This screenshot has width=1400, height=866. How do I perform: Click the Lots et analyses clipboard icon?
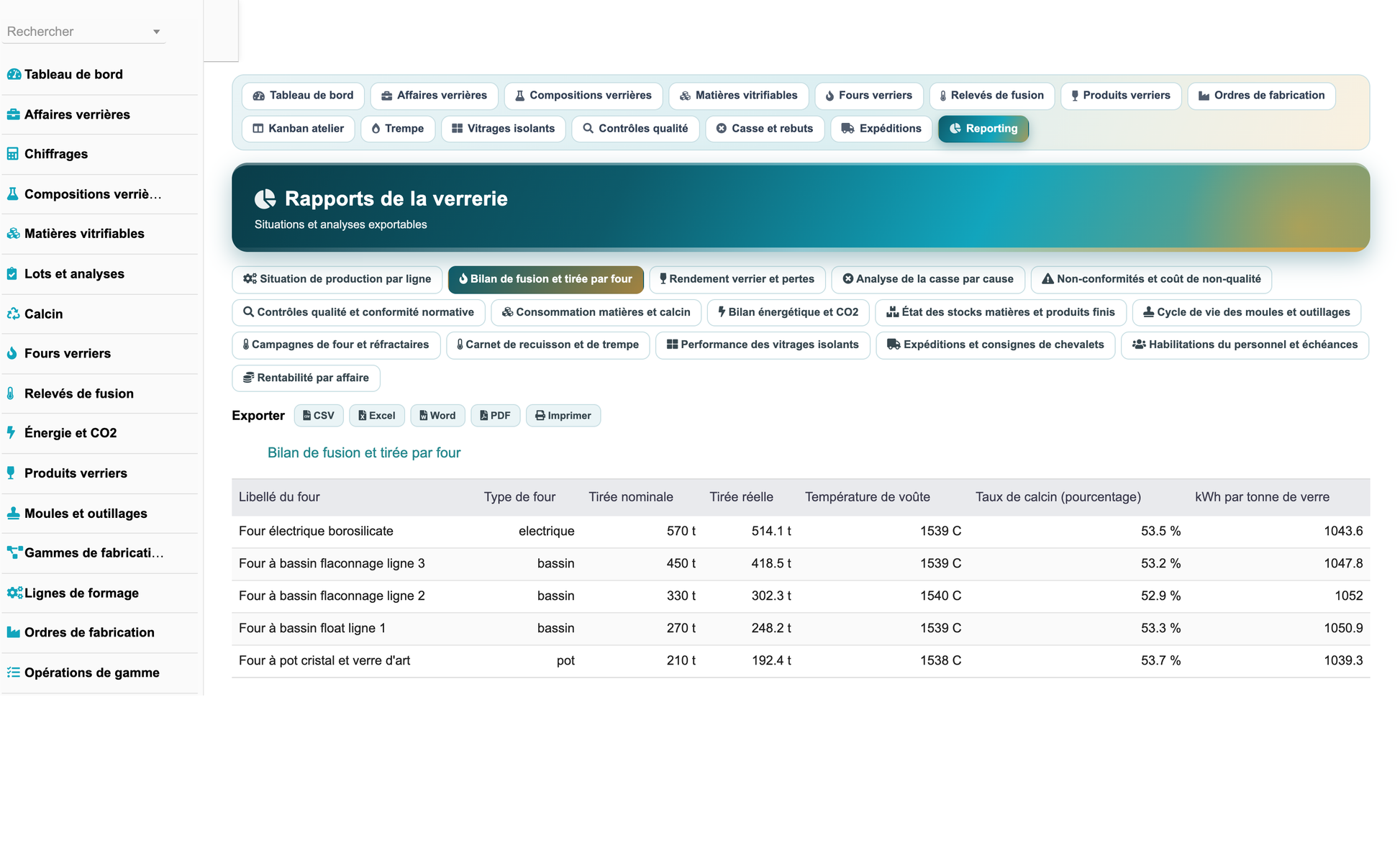(12, 273)
